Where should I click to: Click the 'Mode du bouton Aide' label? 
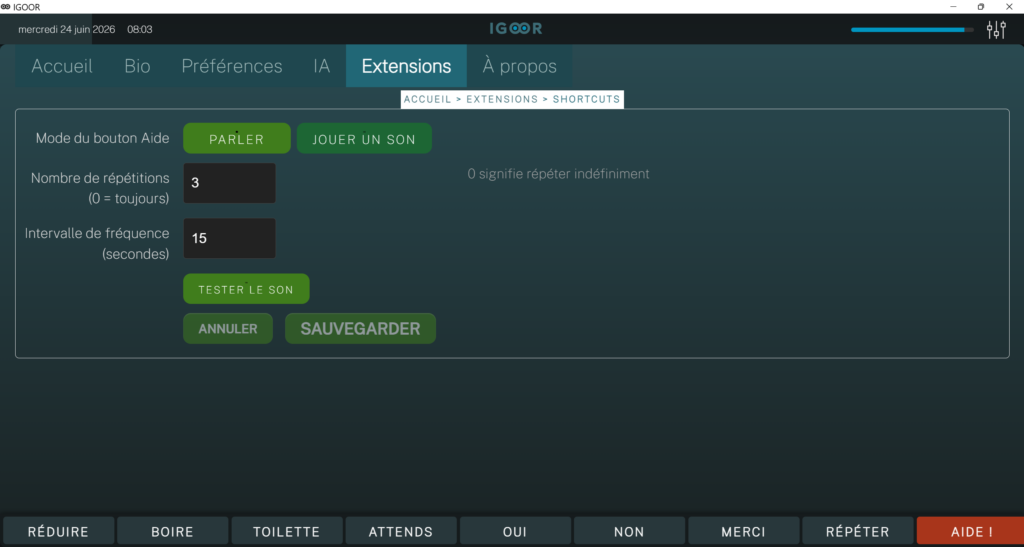click(x=103, y=138)
